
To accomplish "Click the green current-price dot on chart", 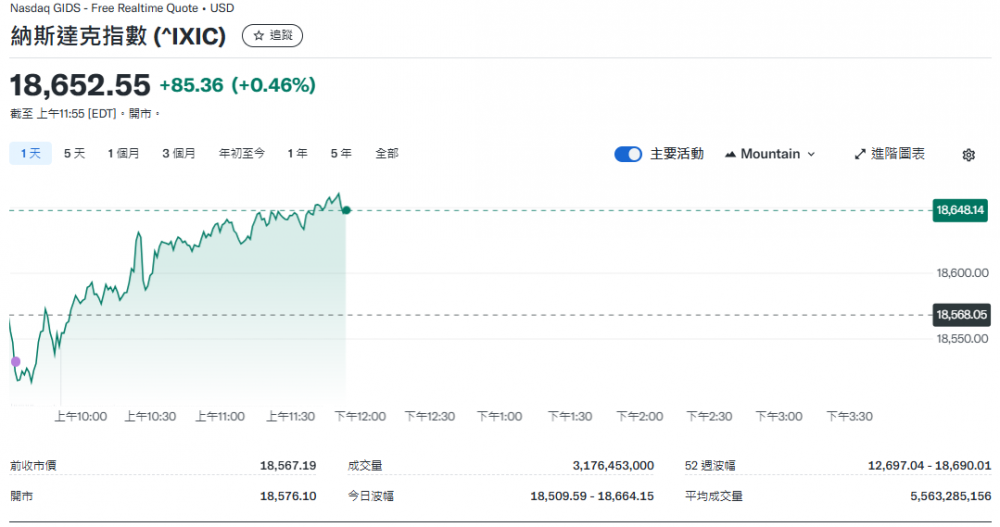I will 346,210.
